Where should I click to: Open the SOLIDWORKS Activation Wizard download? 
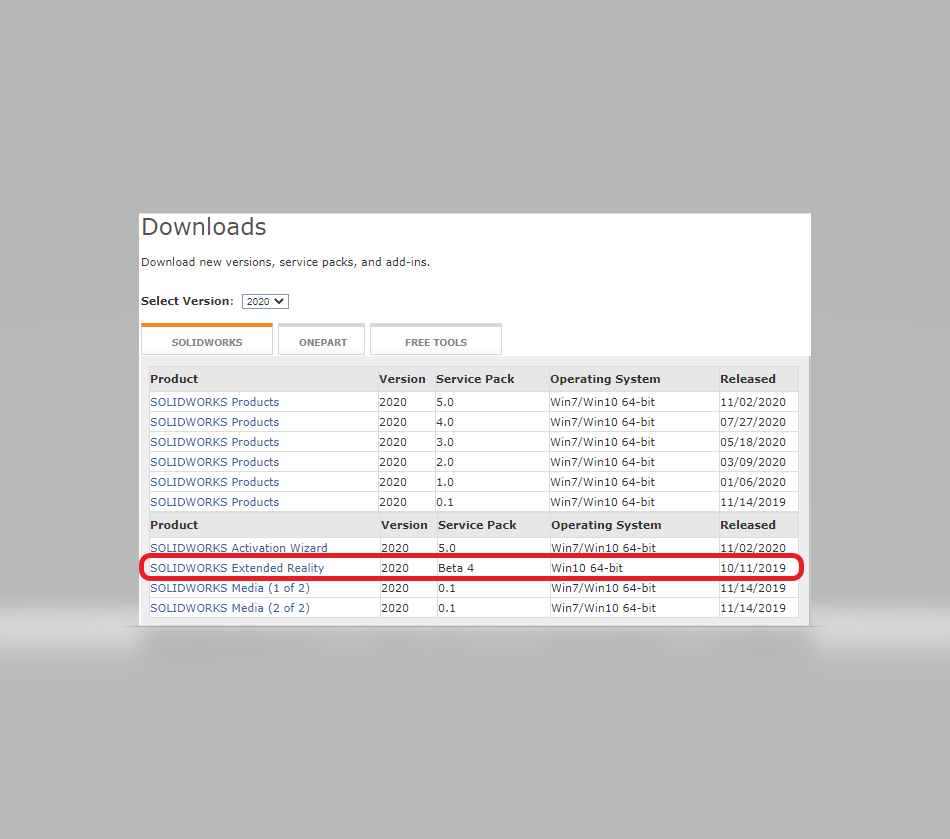(x=238, y=547)
